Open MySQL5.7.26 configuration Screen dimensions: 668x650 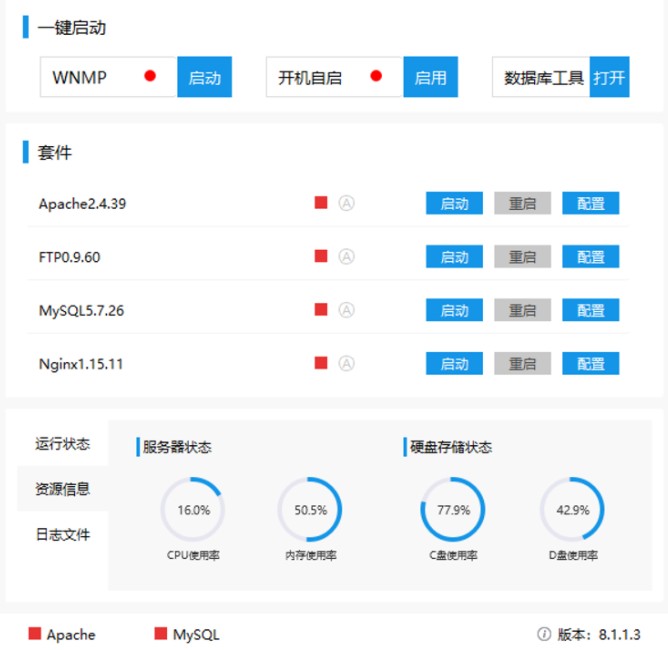pos(590,310)
